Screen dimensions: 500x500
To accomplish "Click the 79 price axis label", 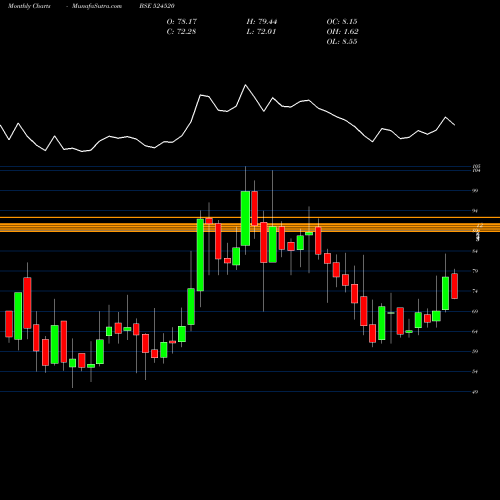I will (x=475, y=271).
